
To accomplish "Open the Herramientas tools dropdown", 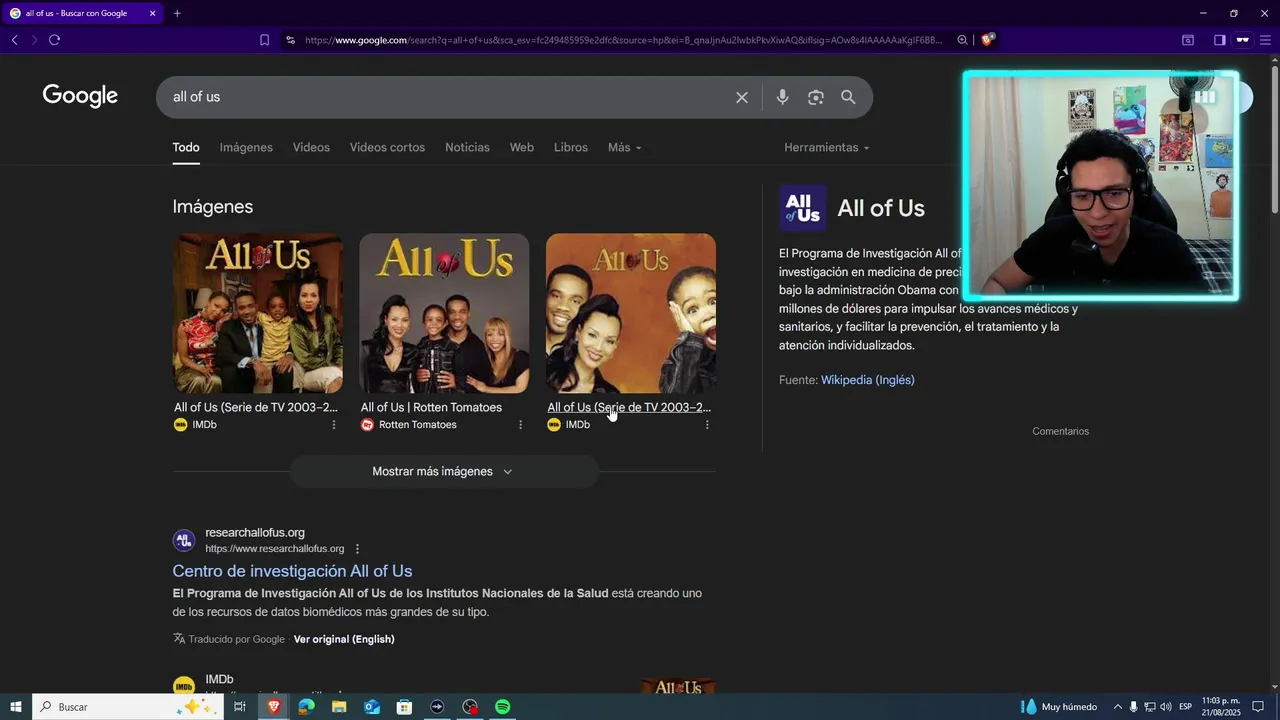I will coord(827,147).
